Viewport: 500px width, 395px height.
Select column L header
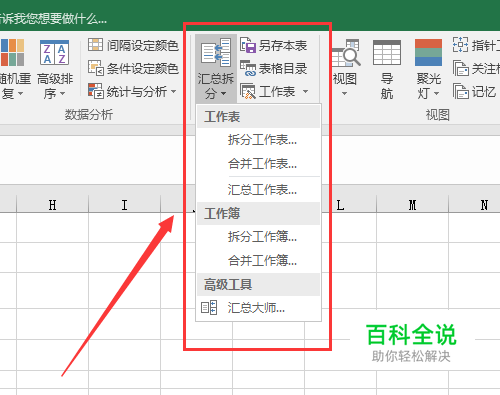(340, 204)
